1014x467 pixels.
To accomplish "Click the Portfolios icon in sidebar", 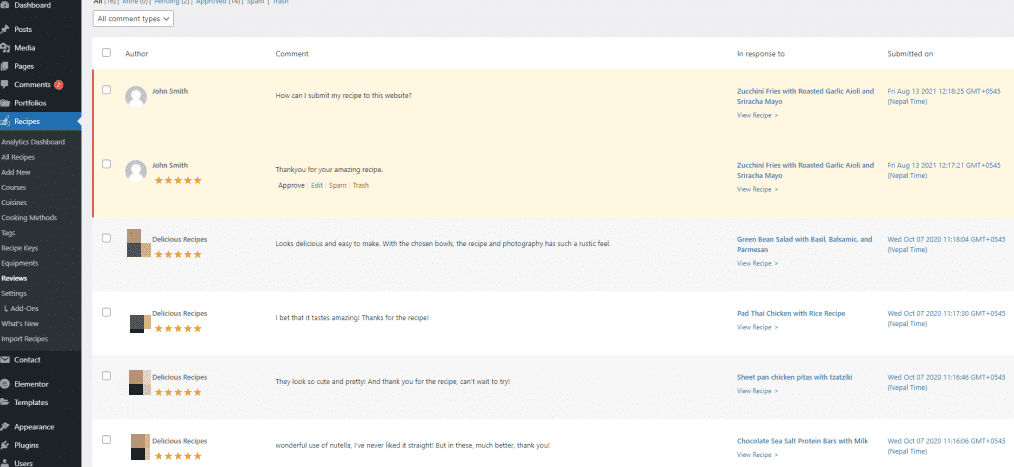I will (x=5, y=103).
